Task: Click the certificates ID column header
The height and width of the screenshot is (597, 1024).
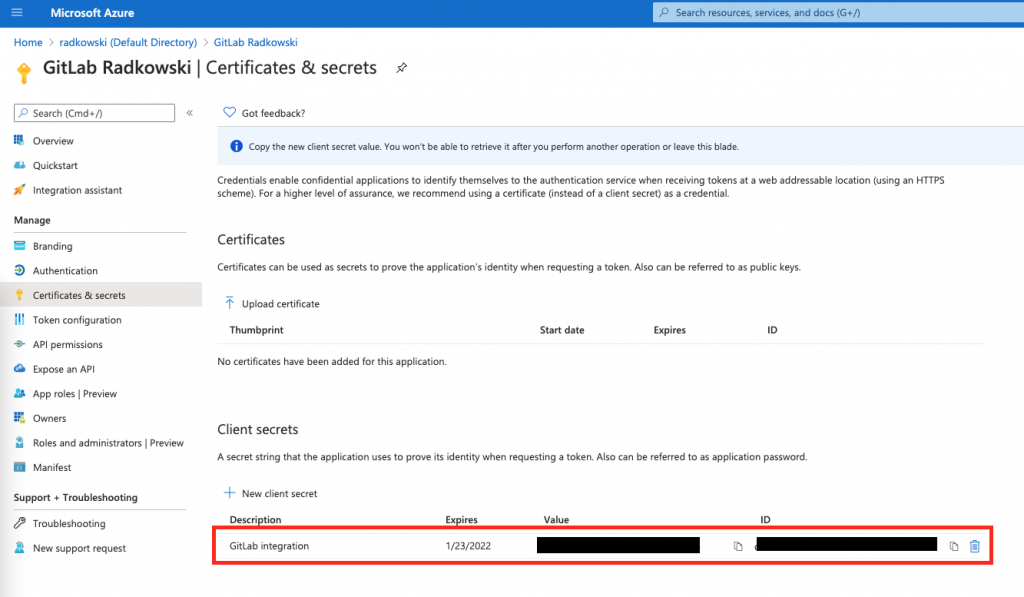Action: (x=772, y=330)
